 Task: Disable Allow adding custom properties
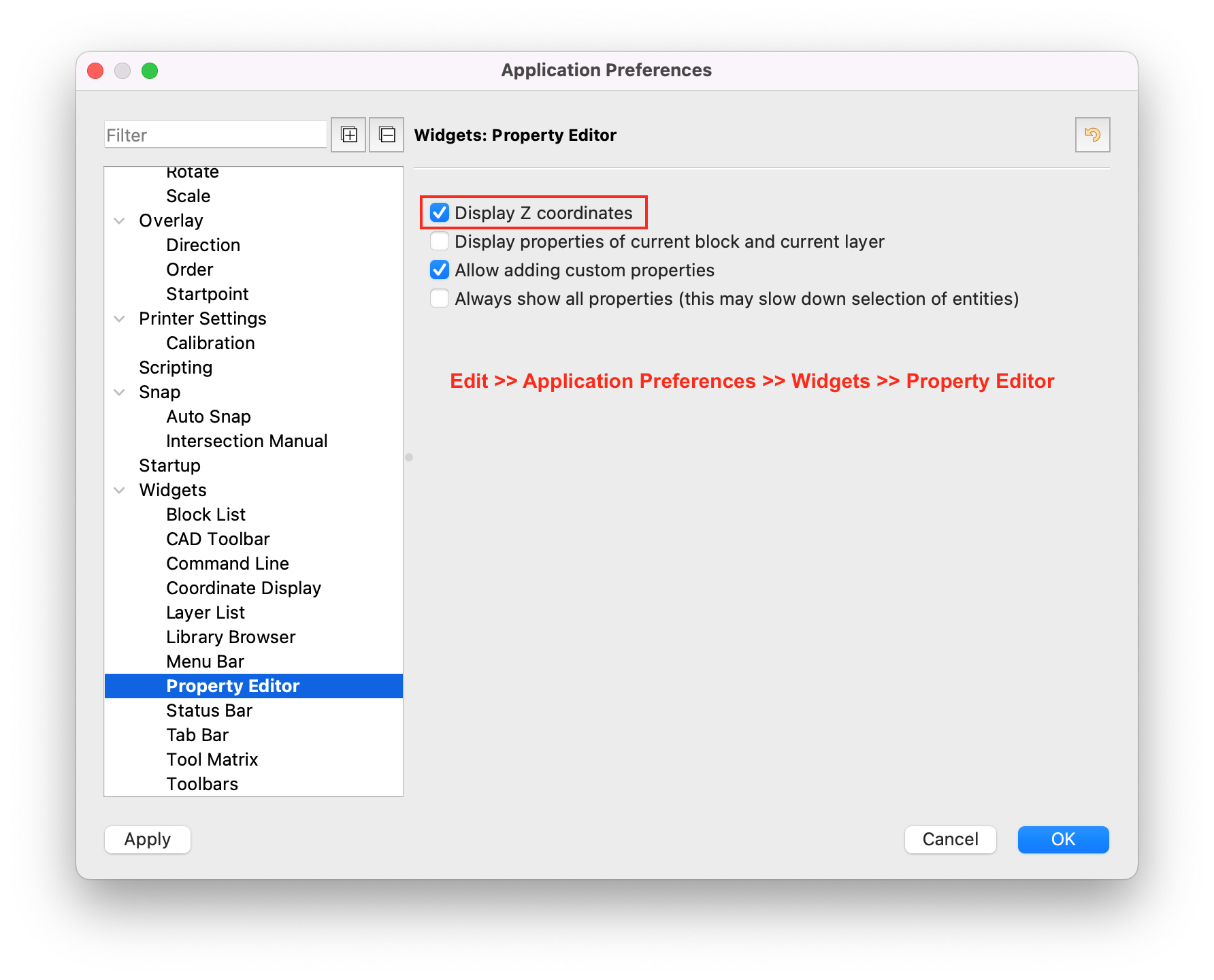pyautogui.click(x=440, y=270)
